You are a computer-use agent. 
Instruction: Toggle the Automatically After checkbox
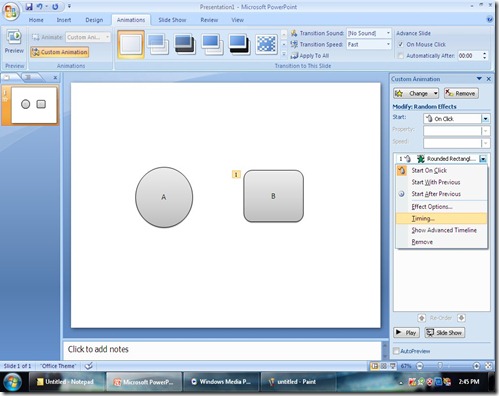click(401, 56)
